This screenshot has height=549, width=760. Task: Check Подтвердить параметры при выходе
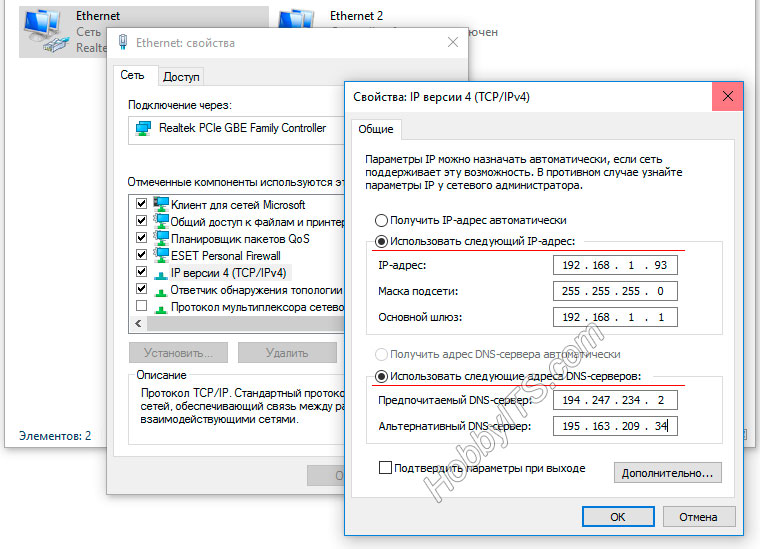tap(385, 467)
